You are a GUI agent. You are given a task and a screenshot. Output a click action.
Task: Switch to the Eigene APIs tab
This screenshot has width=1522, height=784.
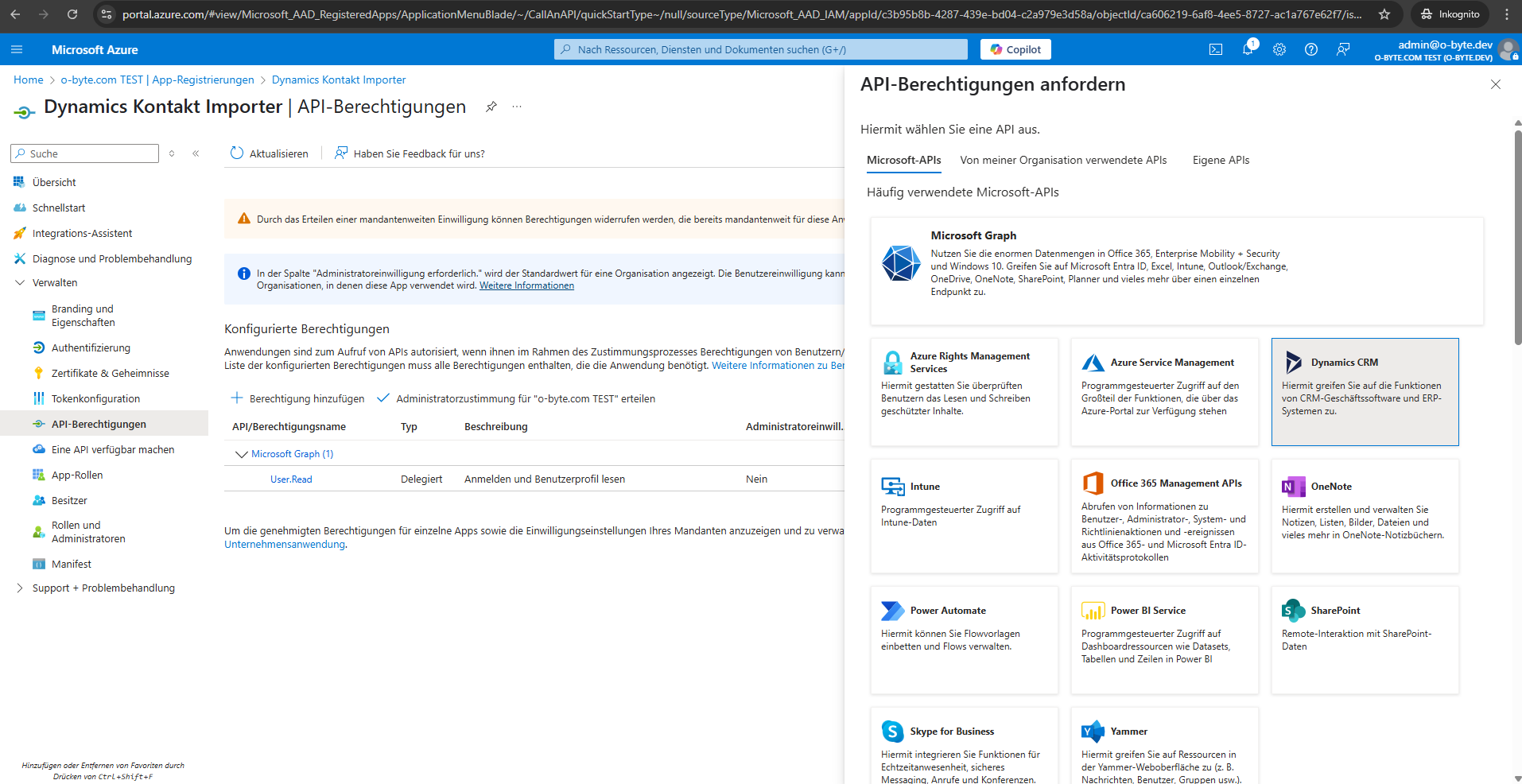1221,160
